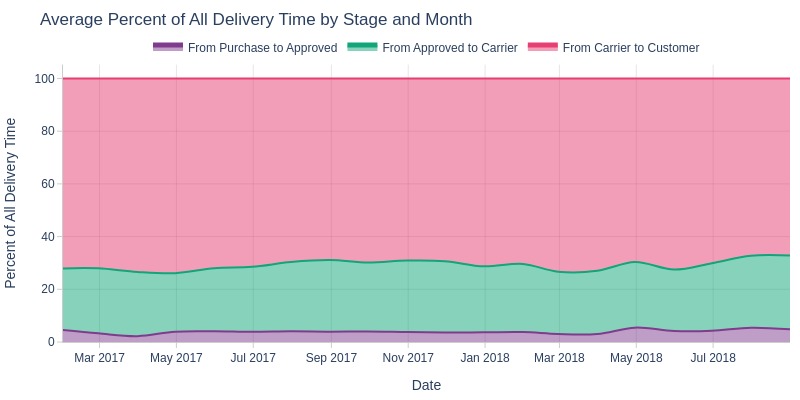Click the May 2017 x-axis label

tap(176, 358)
